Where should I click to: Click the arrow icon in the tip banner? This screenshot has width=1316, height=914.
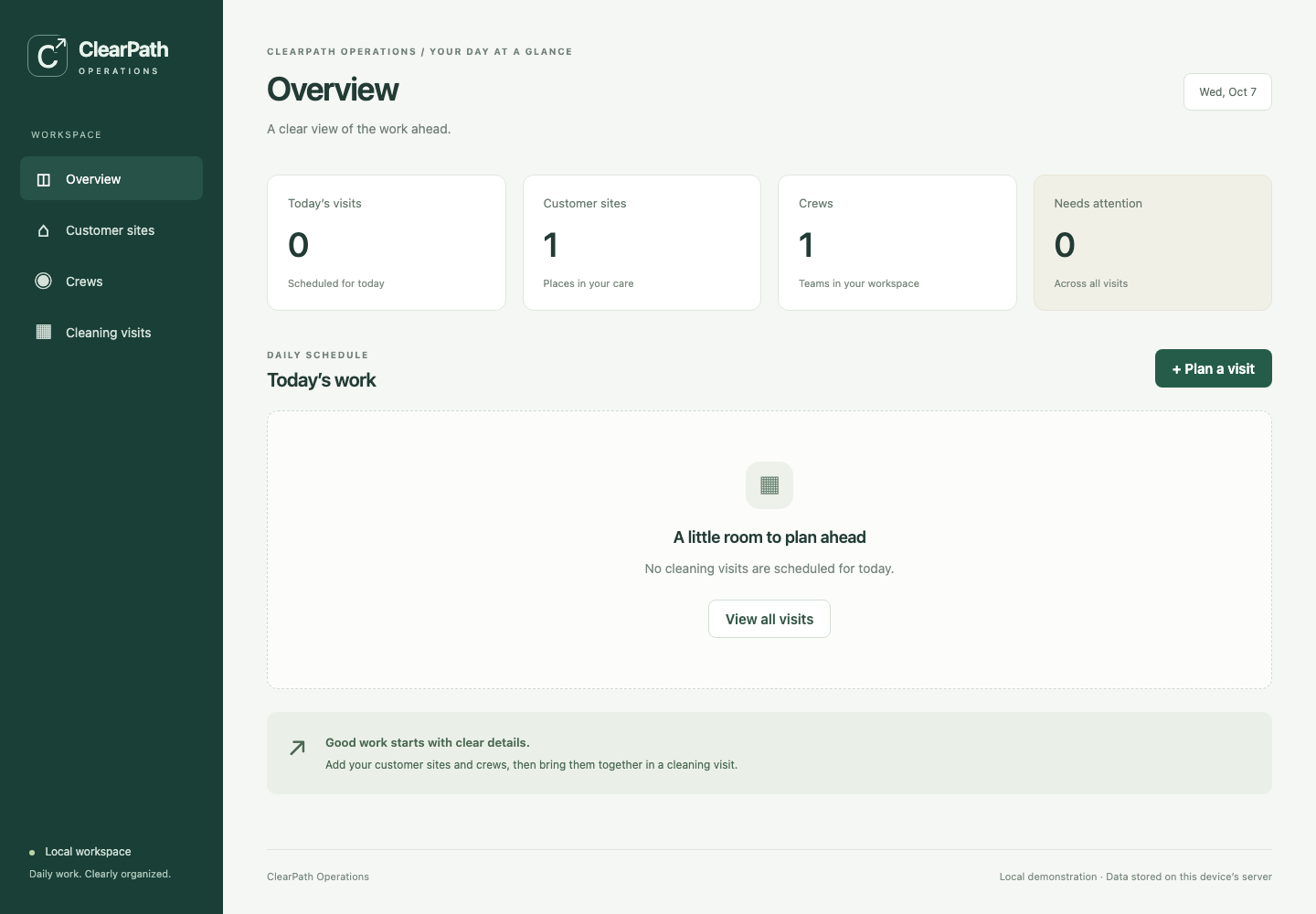coord(297,748)
